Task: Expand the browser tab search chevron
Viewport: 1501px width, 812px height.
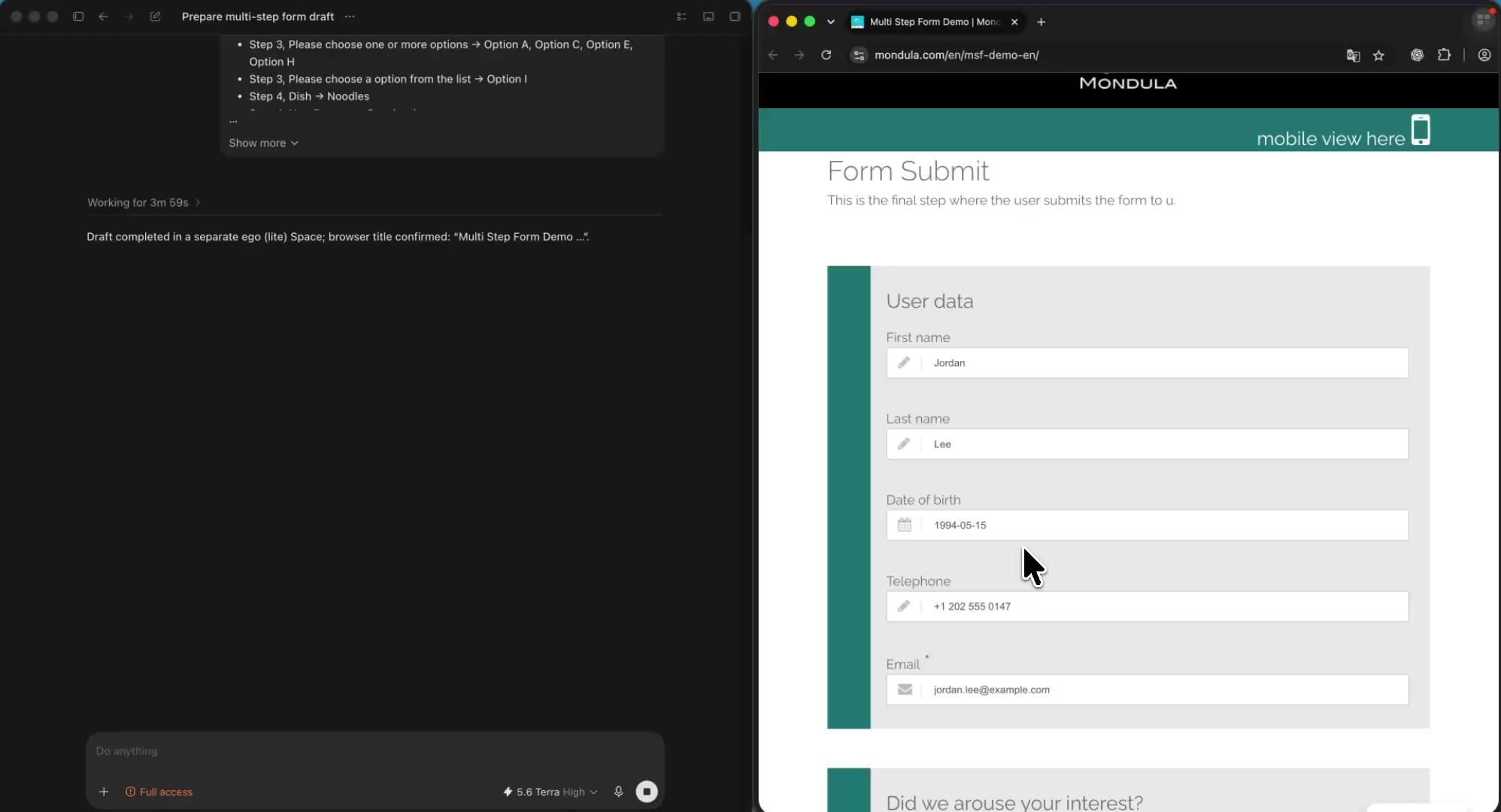Action: [x=830, y=22]
